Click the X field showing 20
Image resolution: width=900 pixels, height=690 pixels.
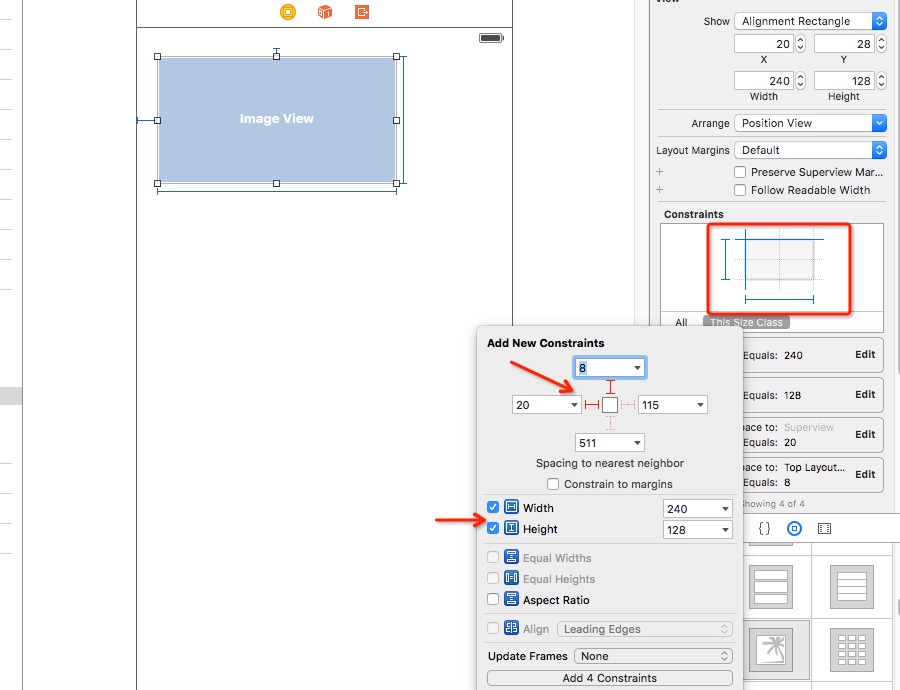tap(764, 44)
